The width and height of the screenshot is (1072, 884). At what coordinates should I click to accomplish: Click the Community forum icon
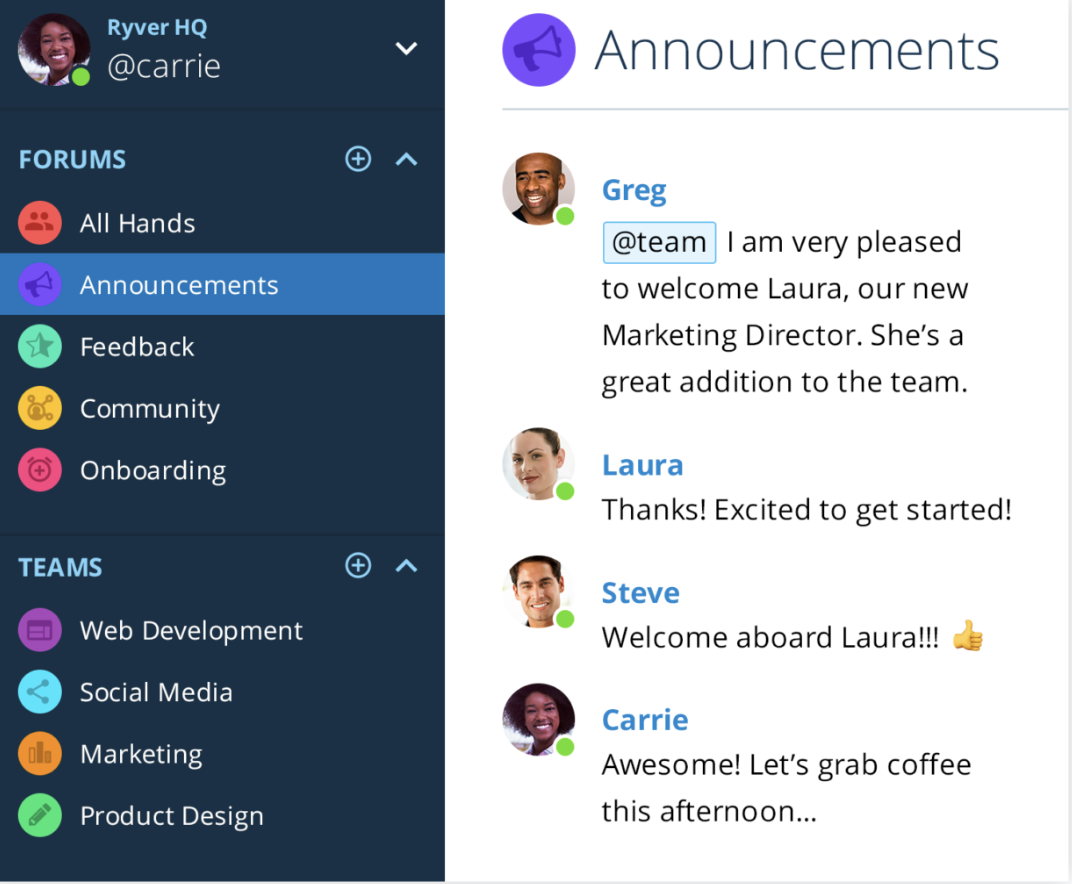[40, 409]
